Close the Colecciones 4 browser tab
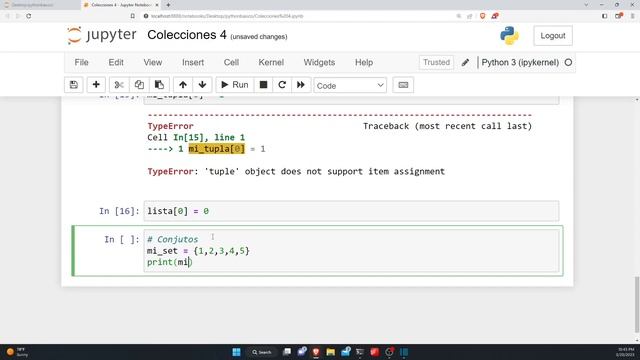Viewport: 640px width, 360px height. (157, 5)
